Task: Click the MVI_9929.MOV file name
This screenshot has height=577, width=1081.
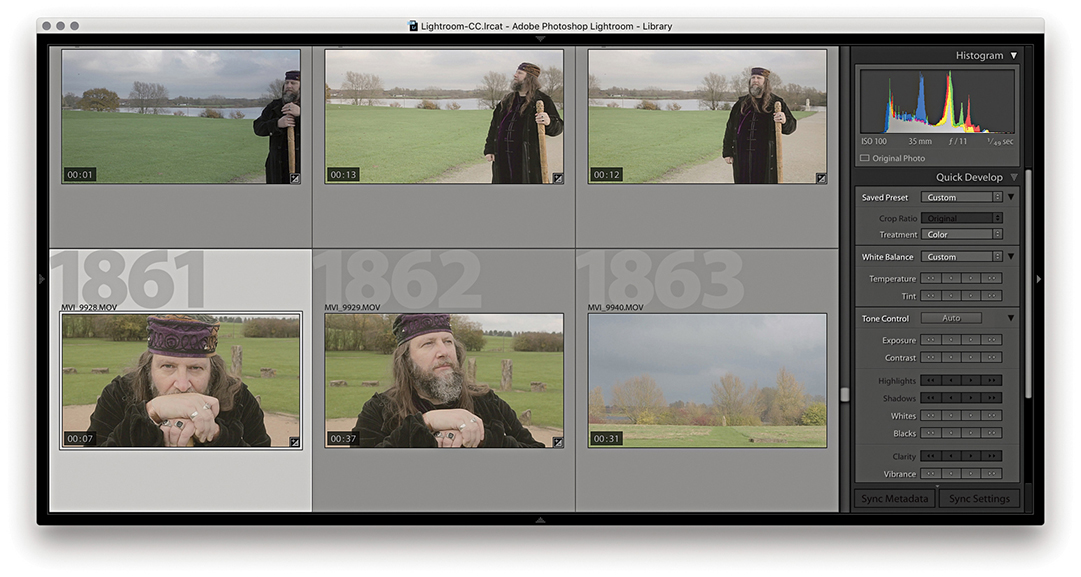Action: coord(352,307)
